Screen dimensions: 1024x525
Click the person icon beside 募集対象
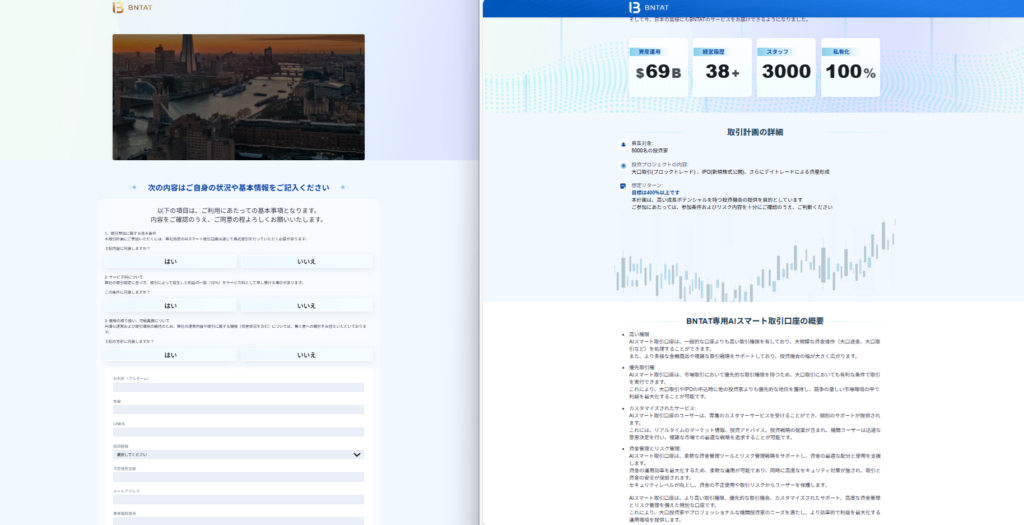point(624,144)
